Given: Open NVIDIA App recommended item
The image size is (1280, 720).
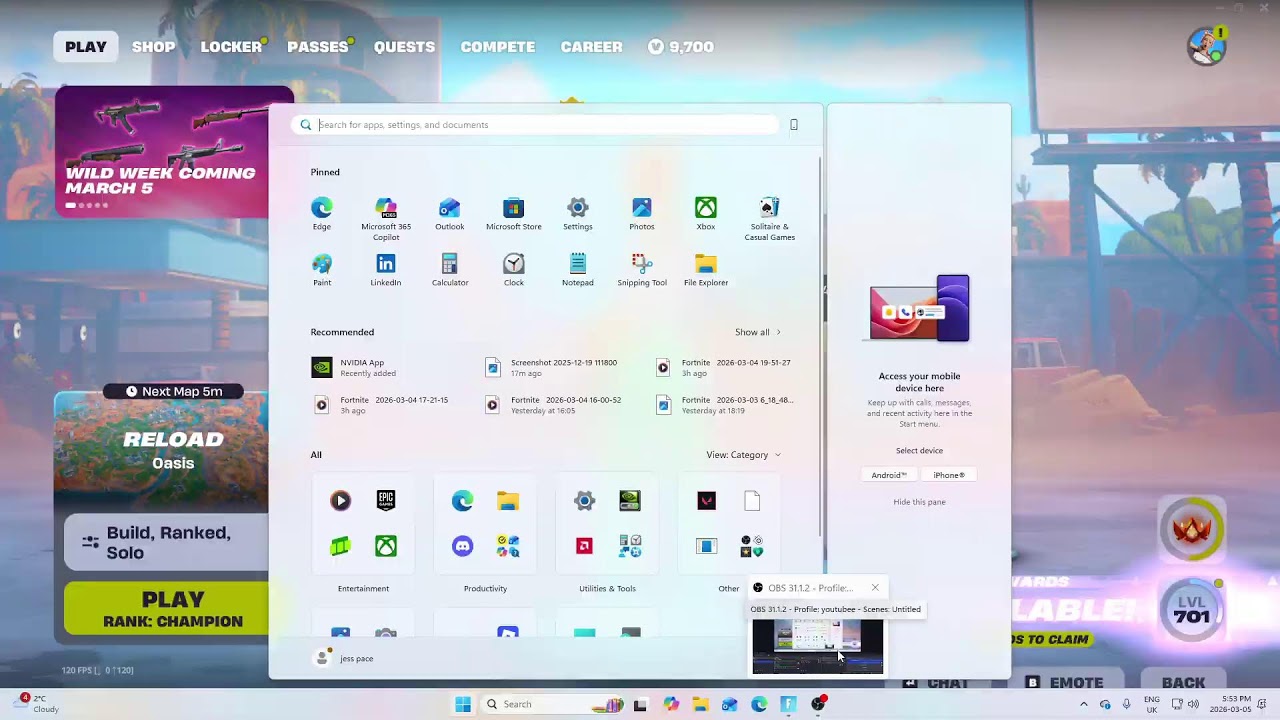Looking at the screenshot, I should [354, 368].
